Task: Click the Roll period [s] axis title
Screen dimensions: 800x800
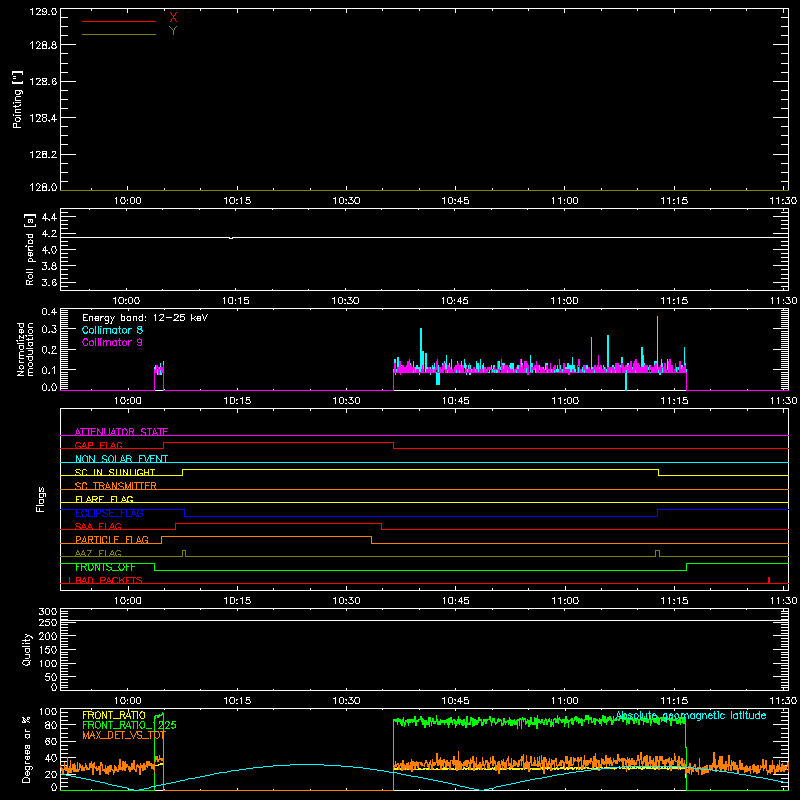Action: pos(30,249)
